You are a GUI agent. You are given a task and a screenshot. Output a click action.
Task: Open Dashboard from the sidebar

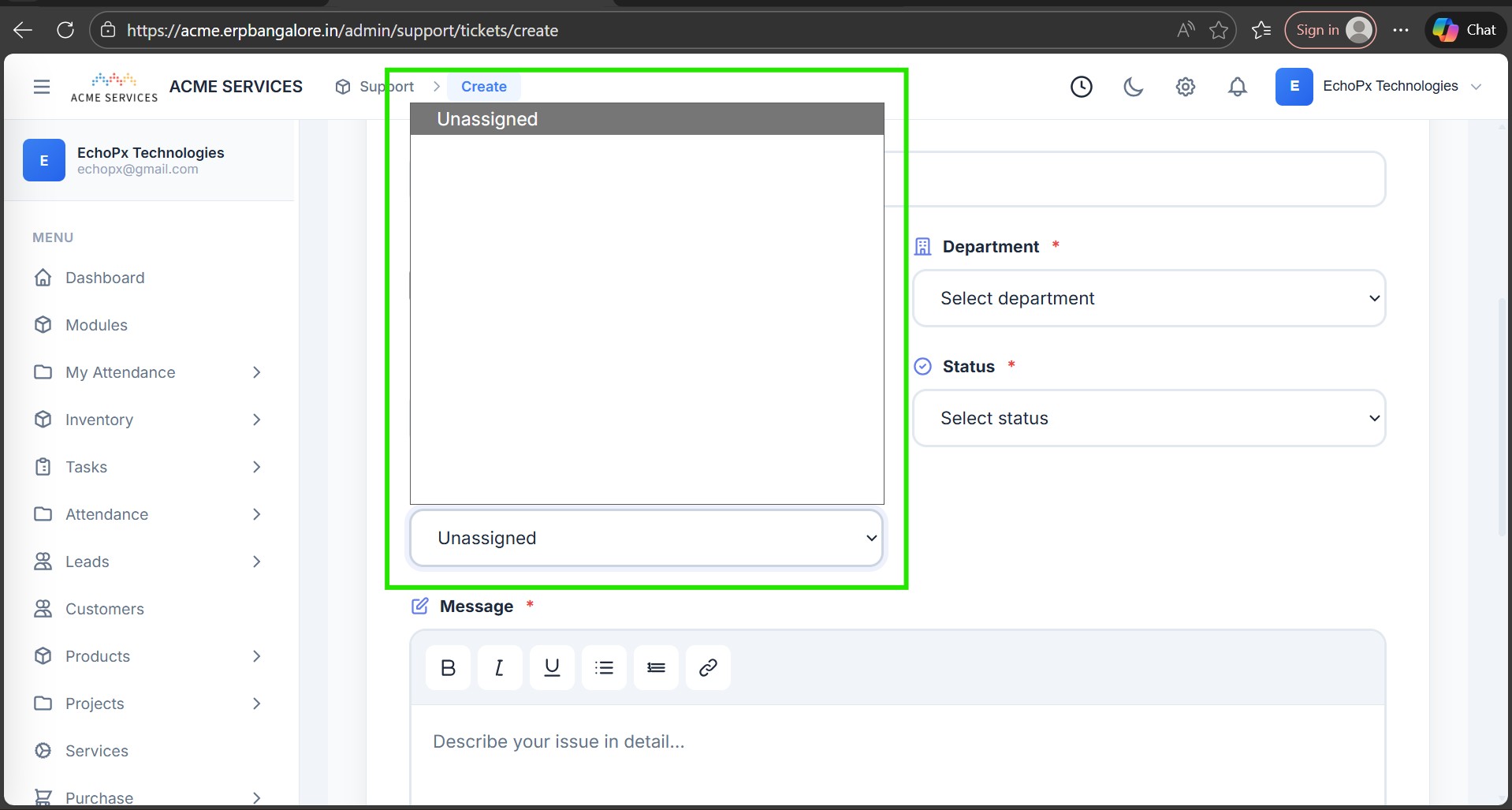click(105, 278)
